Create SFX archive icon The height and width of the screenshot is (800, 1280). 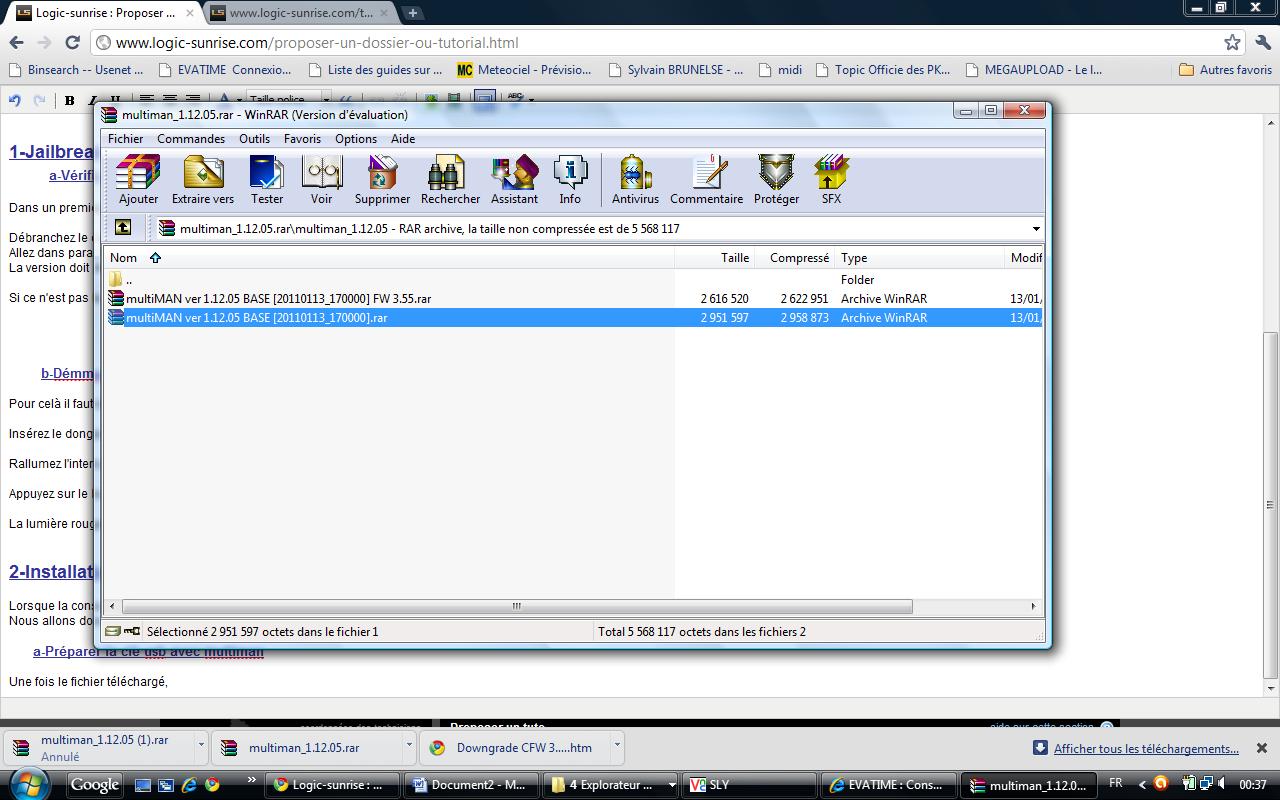click(x=831, y=180)
